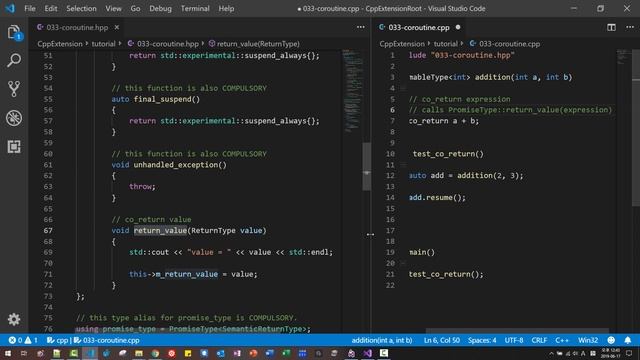640x360 pixels.
Task: Click the left editor vertical scrollbar thumb
Action: (x=367, y=166)
